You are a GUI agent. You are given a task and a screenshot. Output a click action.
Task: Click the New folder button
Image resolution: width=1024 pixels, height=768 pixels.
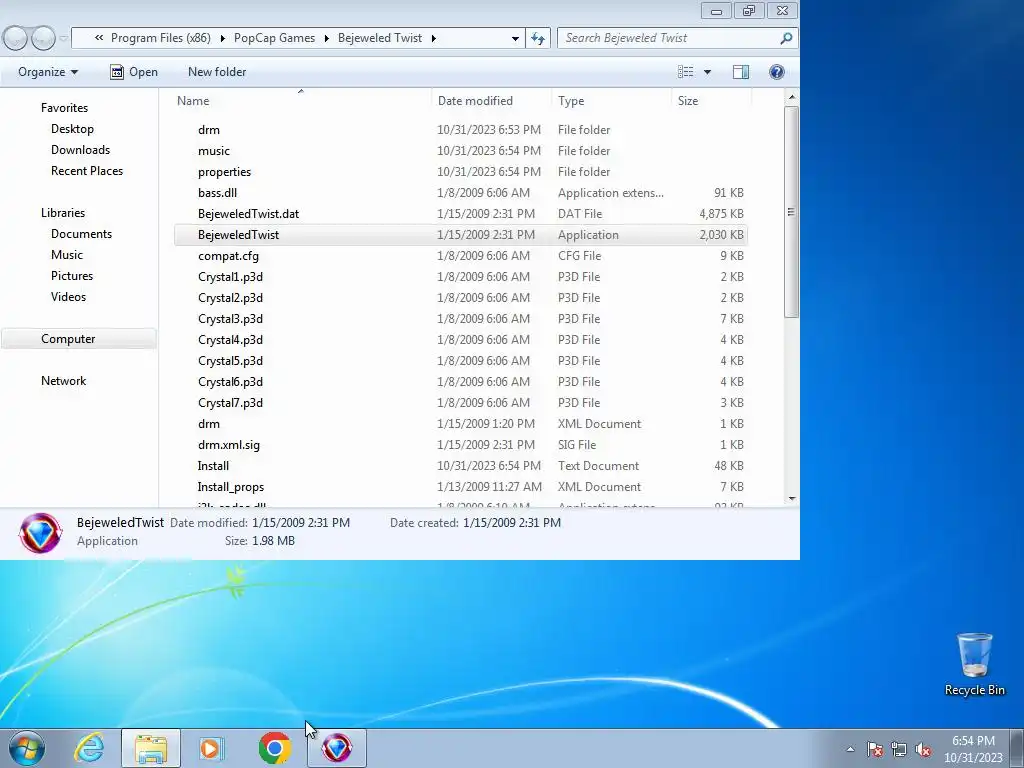tap(217, 72)
